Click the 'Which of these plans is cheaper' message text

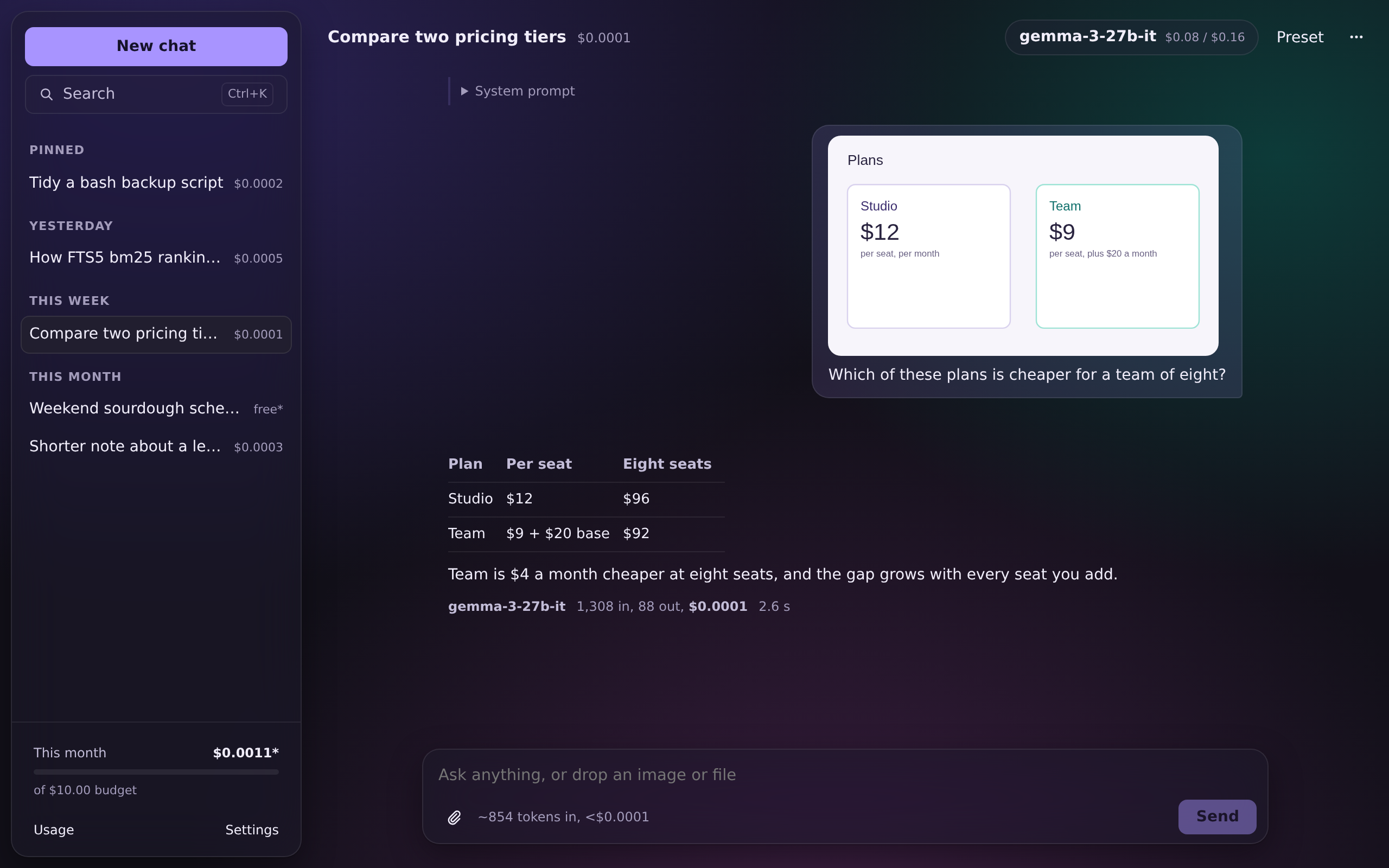tap(1027, 375)
